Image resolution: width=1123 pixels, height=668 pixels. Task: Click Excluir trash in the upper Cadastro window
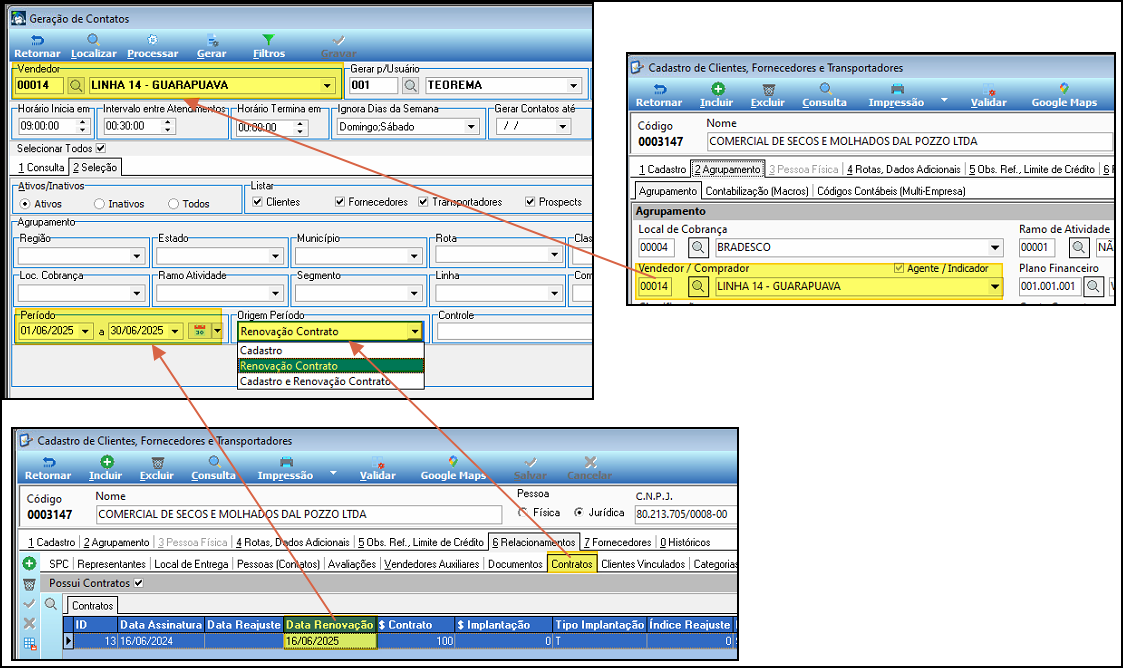click(768, 95)
